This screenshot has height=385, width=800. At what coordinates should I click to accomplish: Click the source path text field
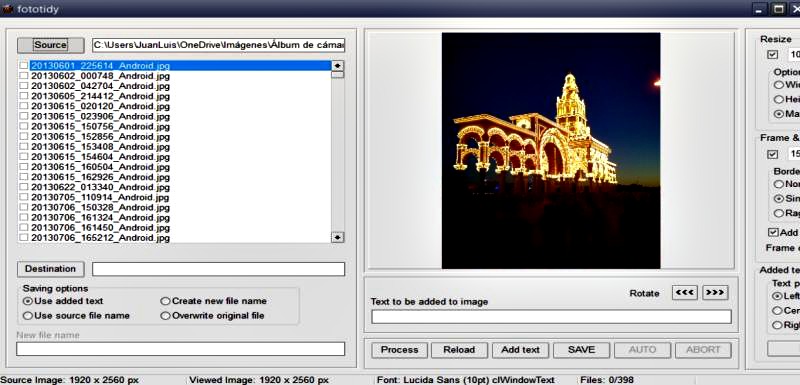click(x=218, y=45)
